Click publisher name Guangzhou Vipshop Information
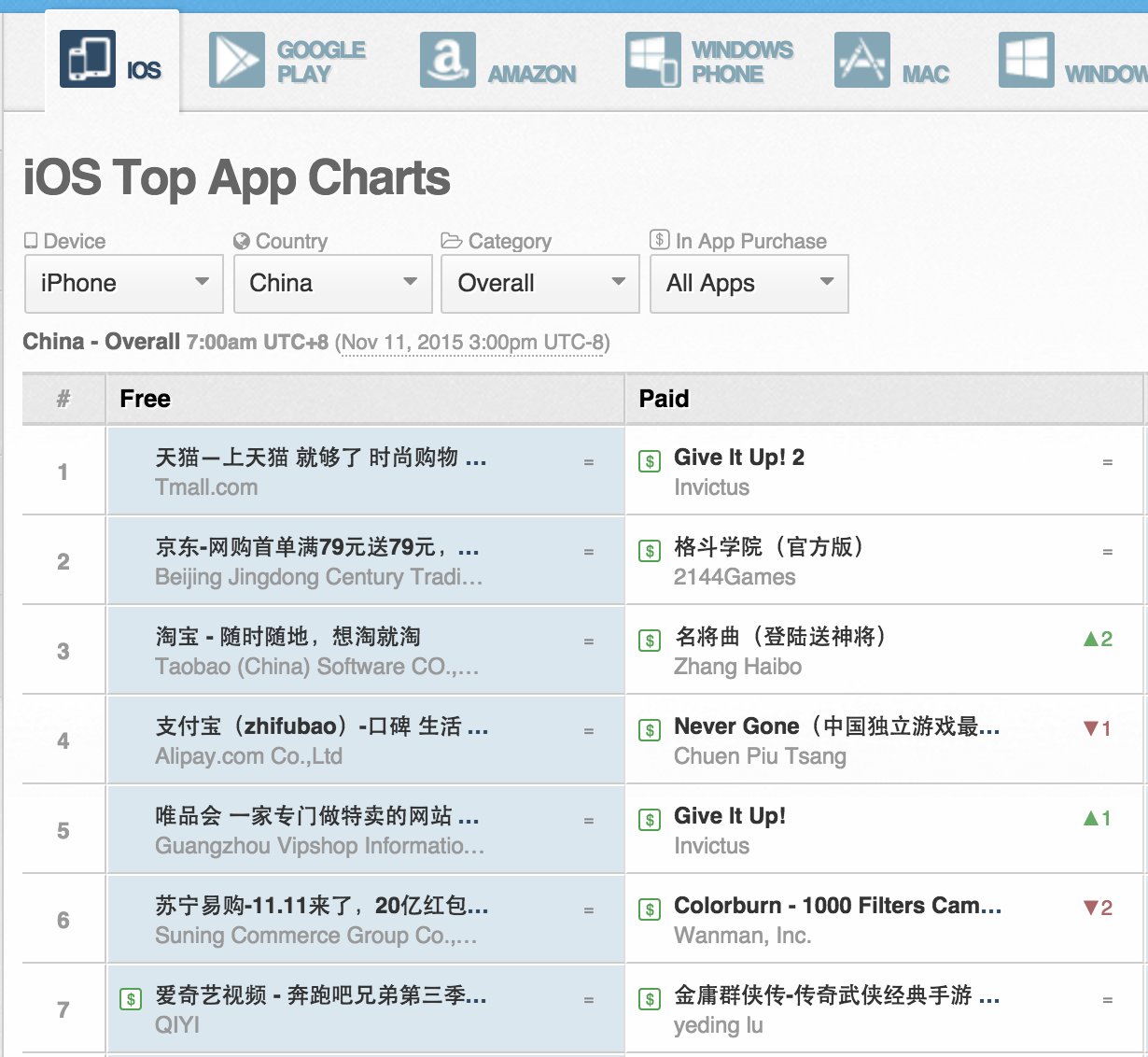 pyautogui.click(x=319, y=846)
